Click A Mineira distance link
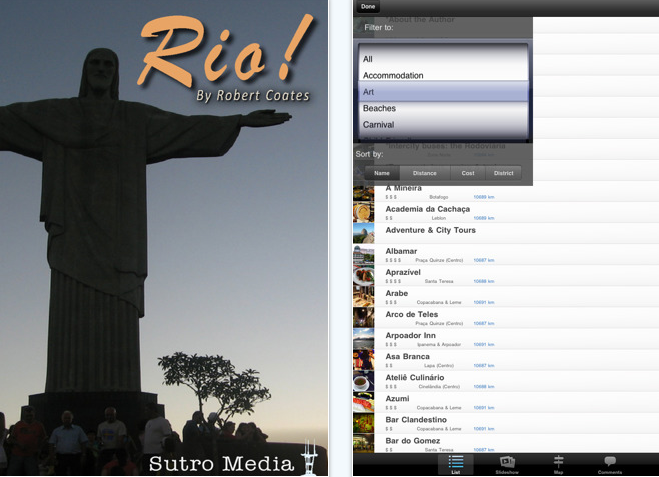 pyautogui.click(x=484, y=197)
